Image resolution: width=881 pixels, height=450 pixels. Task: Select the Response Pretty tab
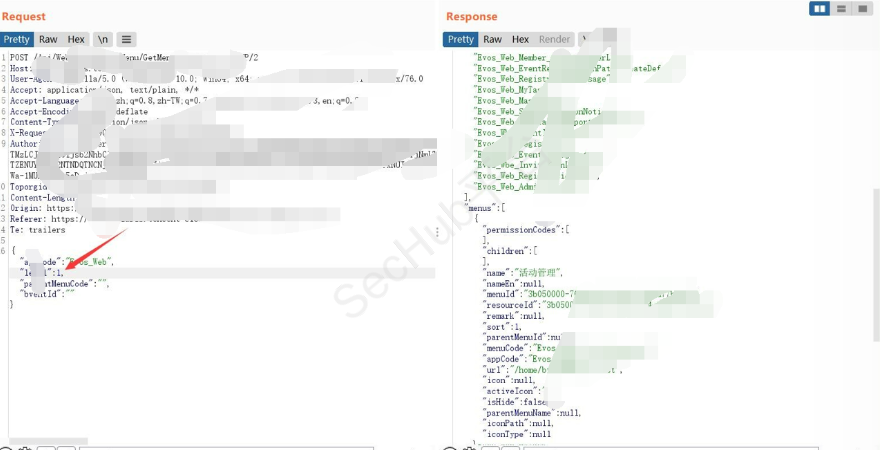[461, 40]
